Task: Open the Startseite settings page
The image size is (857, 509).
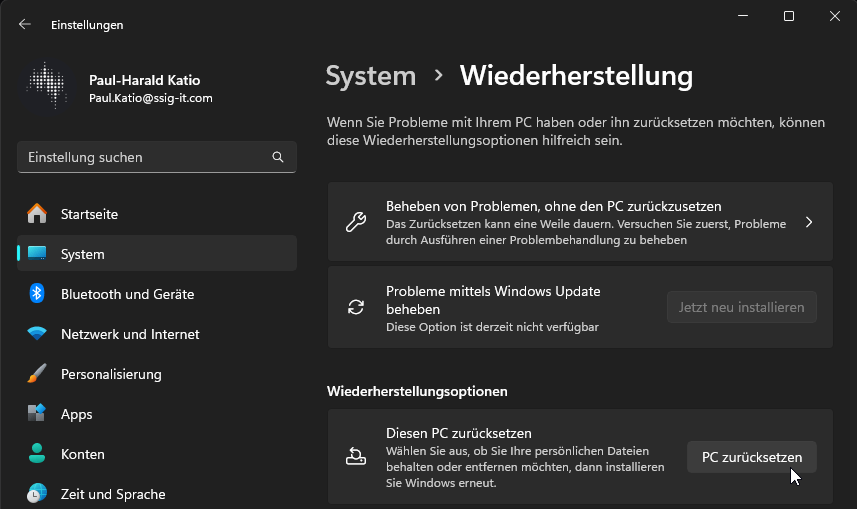Action: pyautogui.click(x=157, y=214)
